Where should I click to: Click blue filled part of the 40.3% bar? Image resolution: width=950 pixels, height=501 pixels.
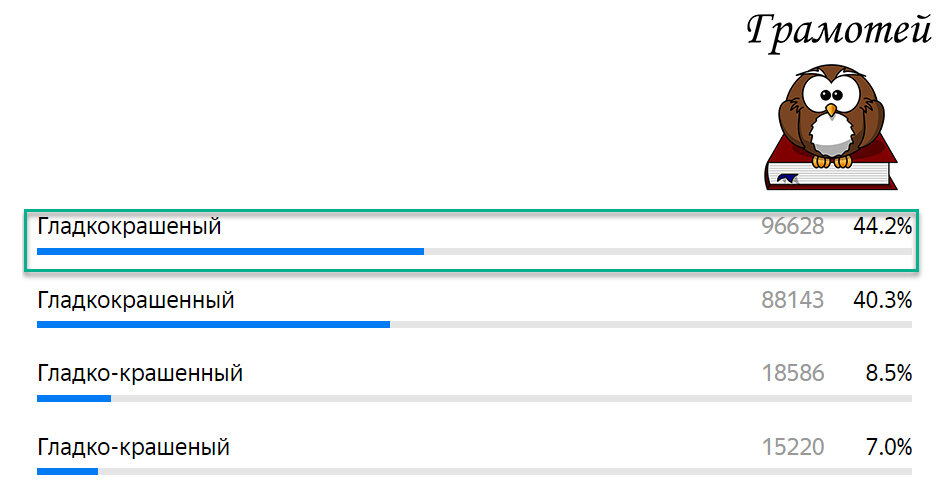213,324
